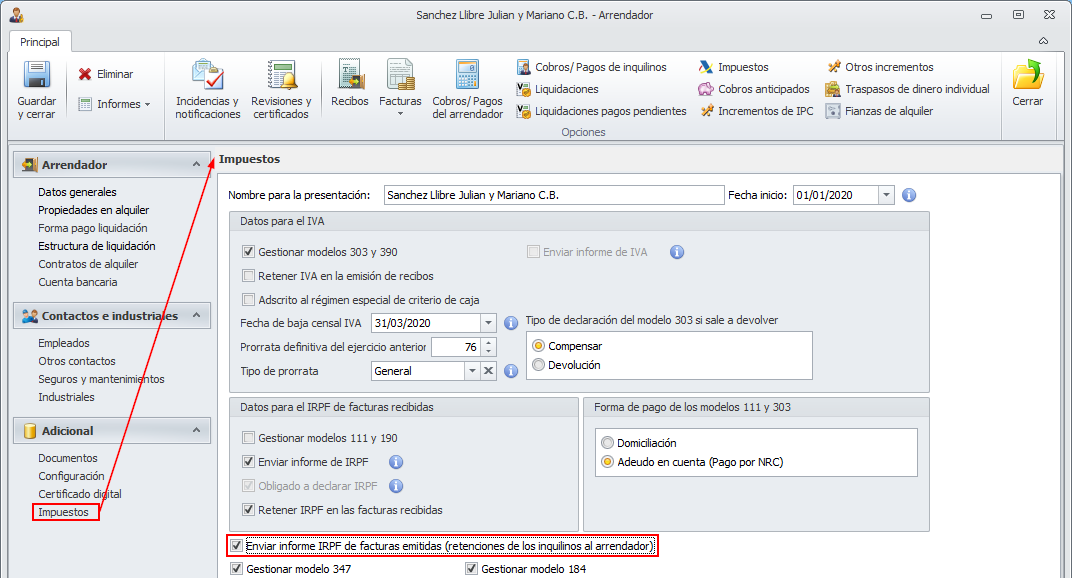Open Liquidaciones option
The image size is (1072, 578).
[557, 89]
